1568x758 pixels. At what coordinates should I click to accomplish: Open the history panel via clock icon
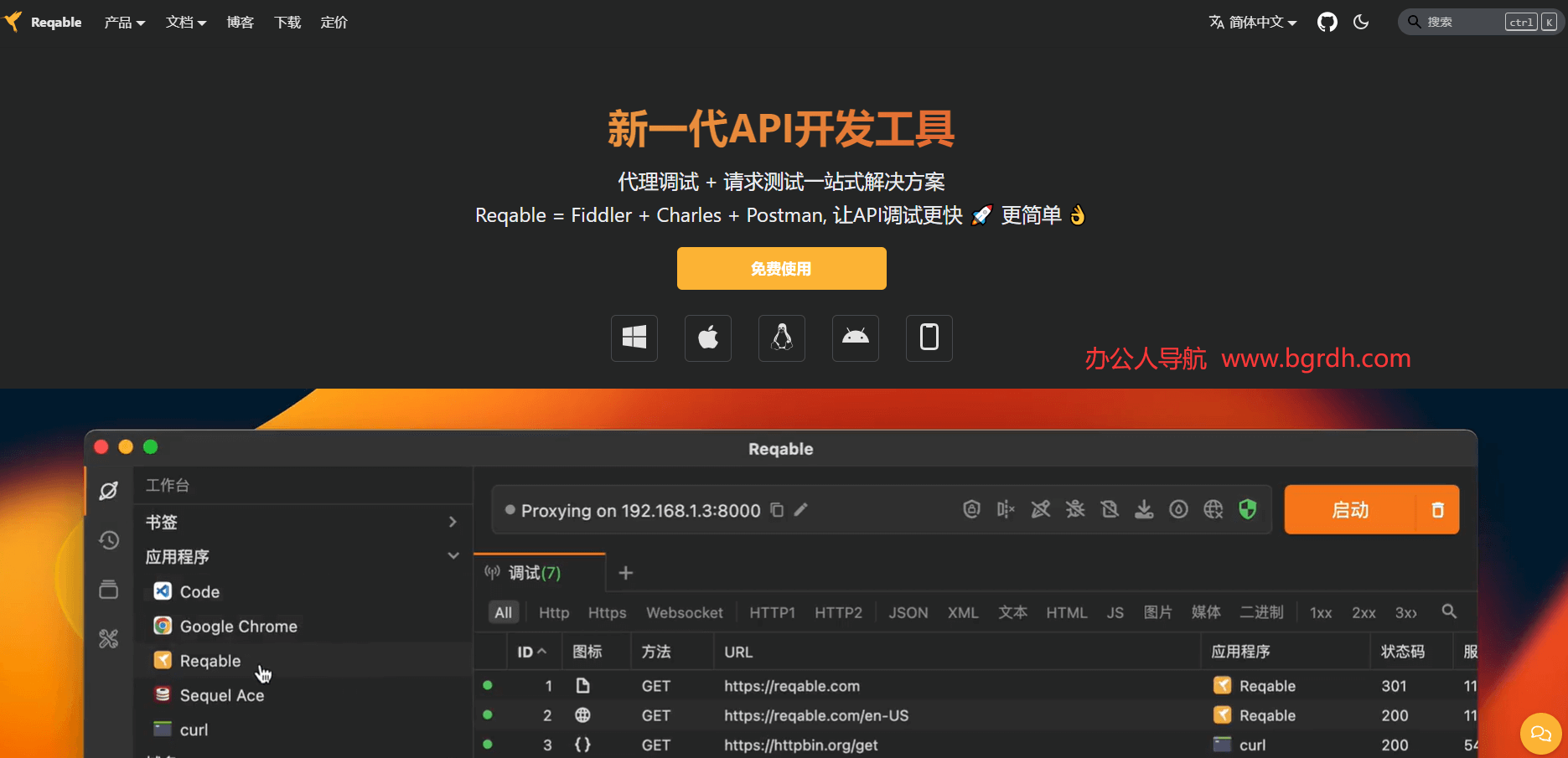point(109,540)
